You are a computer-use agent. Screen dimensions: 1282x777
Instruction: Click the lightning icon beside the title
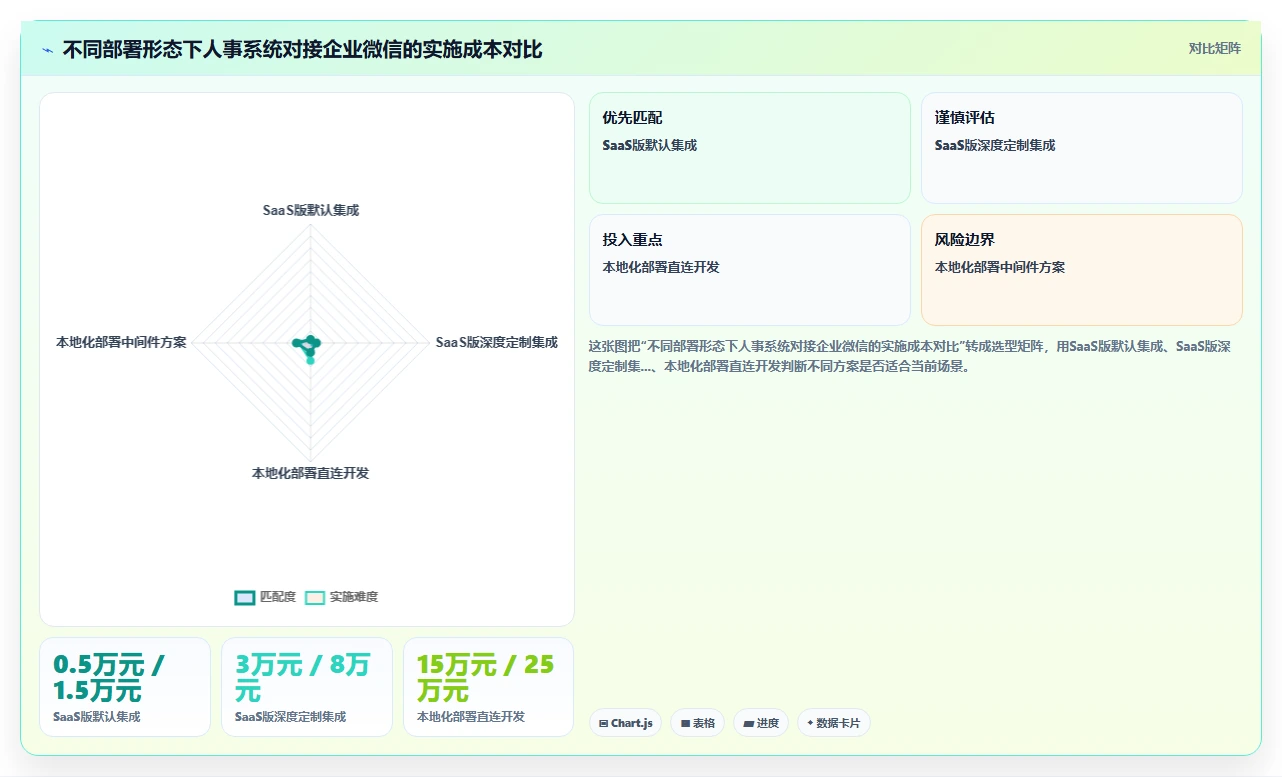click(47, 50)
